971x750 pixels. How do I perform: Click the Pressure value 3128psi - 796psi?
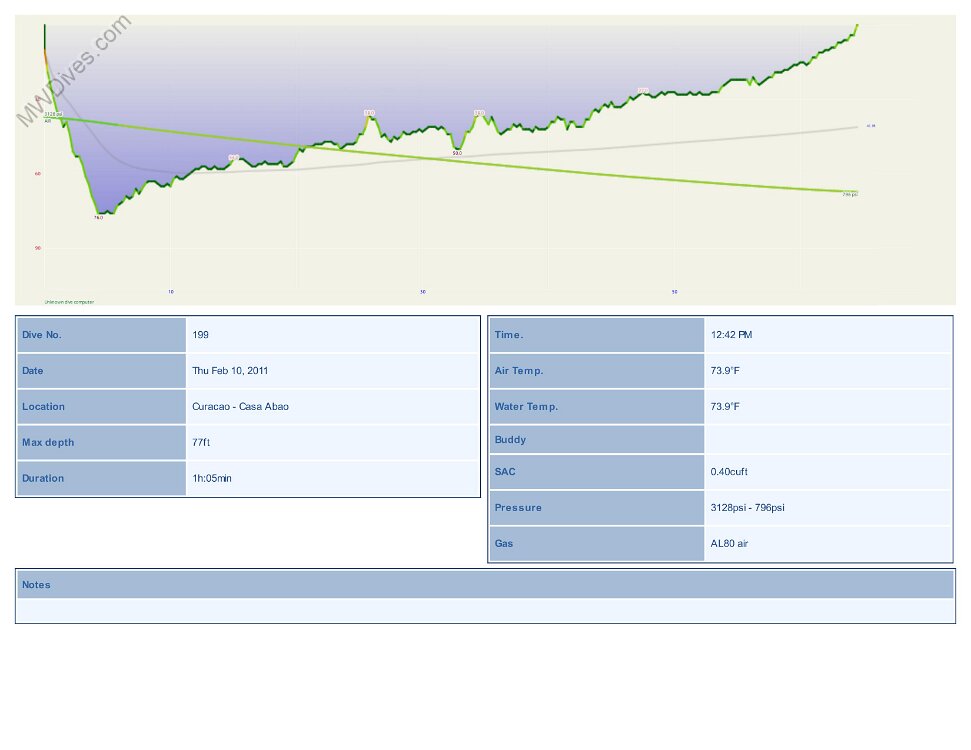(747, 508)
